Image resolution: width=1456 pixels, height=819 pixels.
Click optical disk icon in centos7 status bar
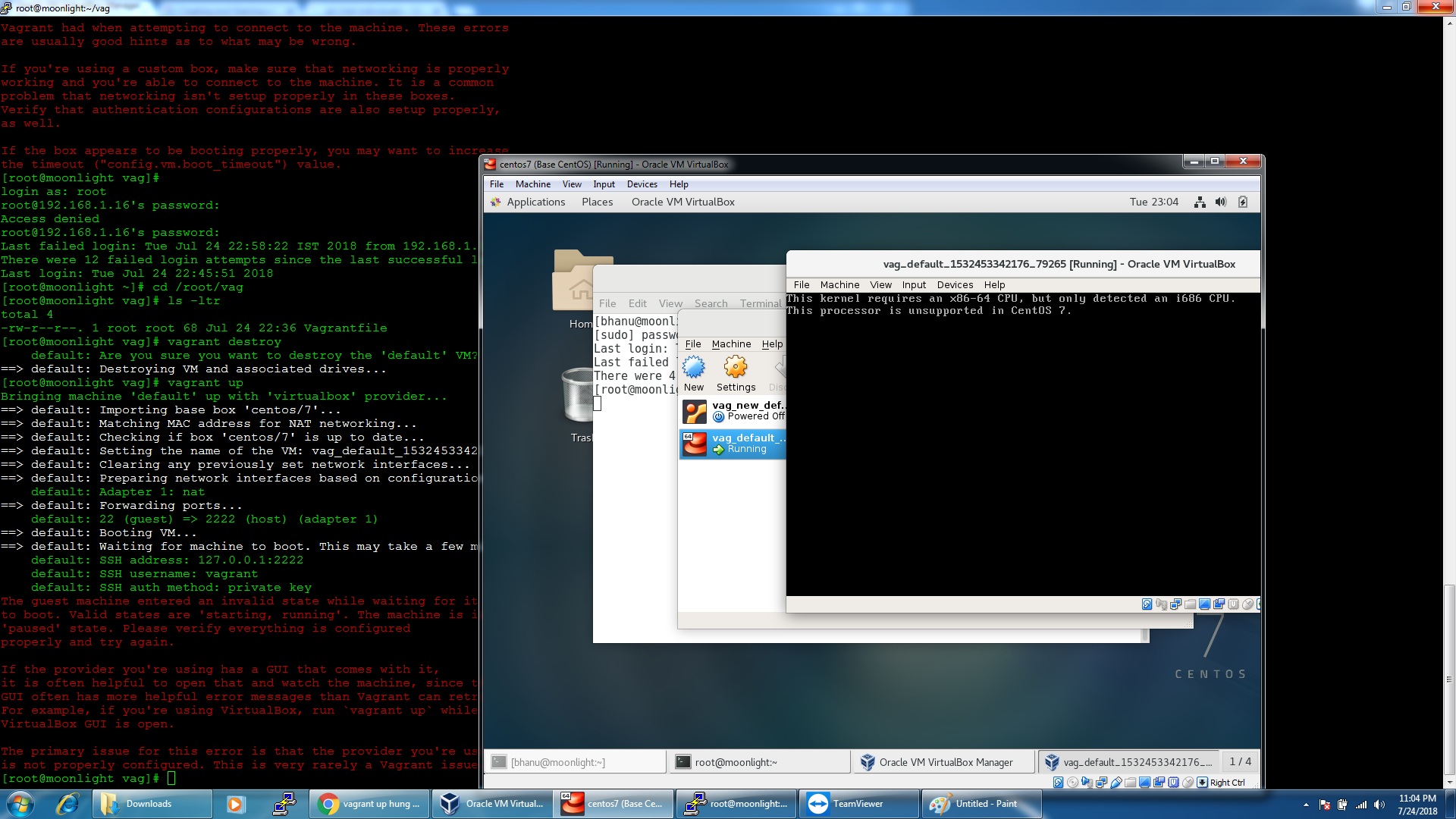(1072, 783)
